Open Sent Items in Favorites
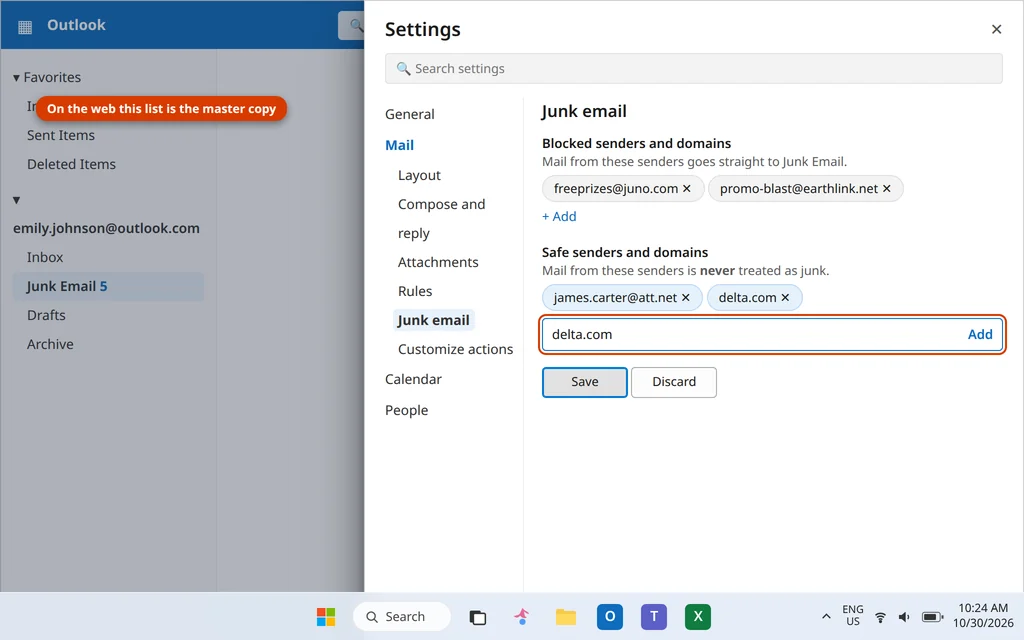The height and width of the screenshot is (640, 1024). 61,135
